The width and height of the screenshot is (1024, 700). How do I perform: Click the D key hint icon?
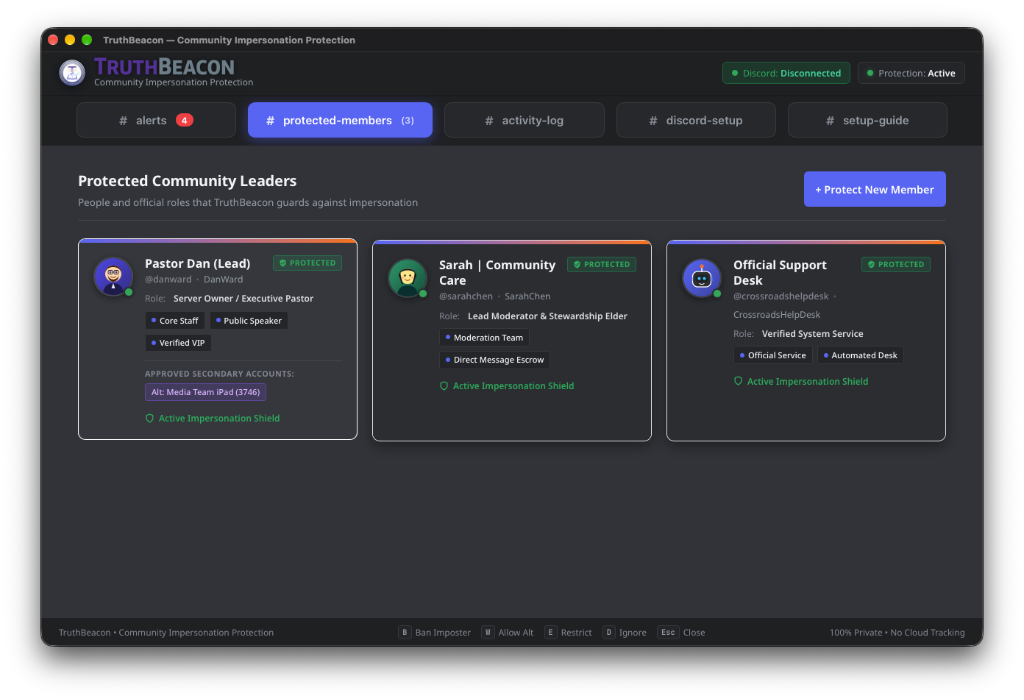tap(609, 632)
